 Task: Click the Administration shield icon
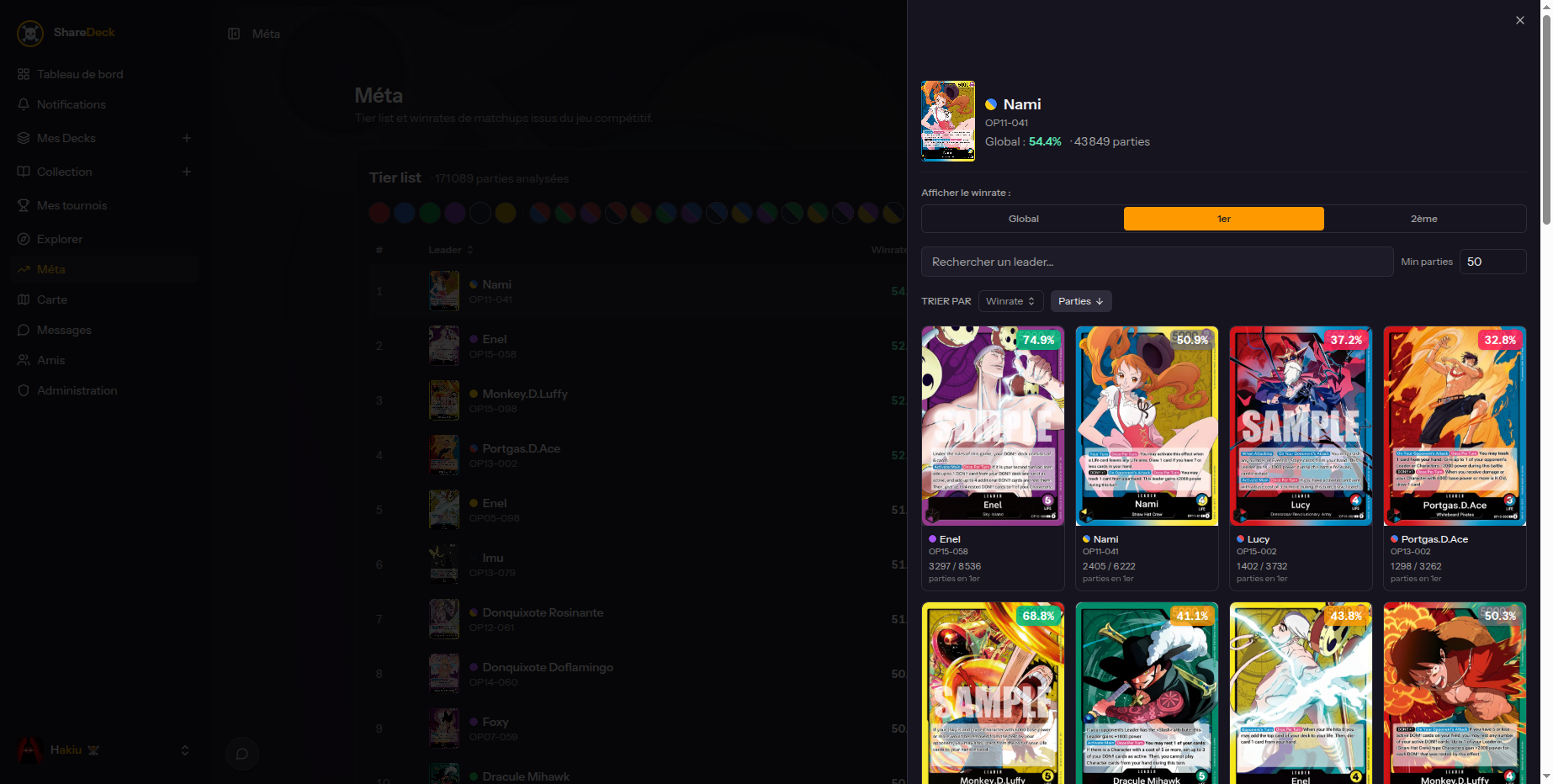(x=24, y=390)
